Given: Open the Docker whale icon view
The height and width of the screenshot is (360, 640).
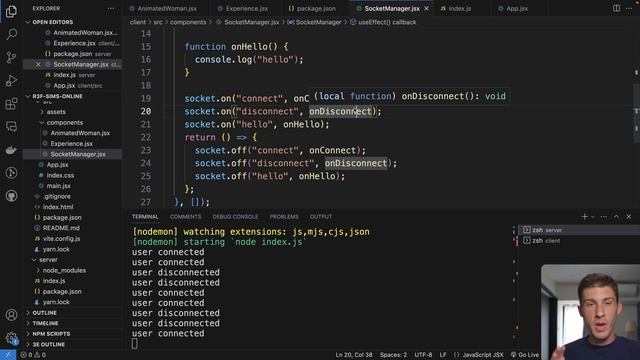Looking at the screenshot, I should pyautogui.click(x=11, y=150).
